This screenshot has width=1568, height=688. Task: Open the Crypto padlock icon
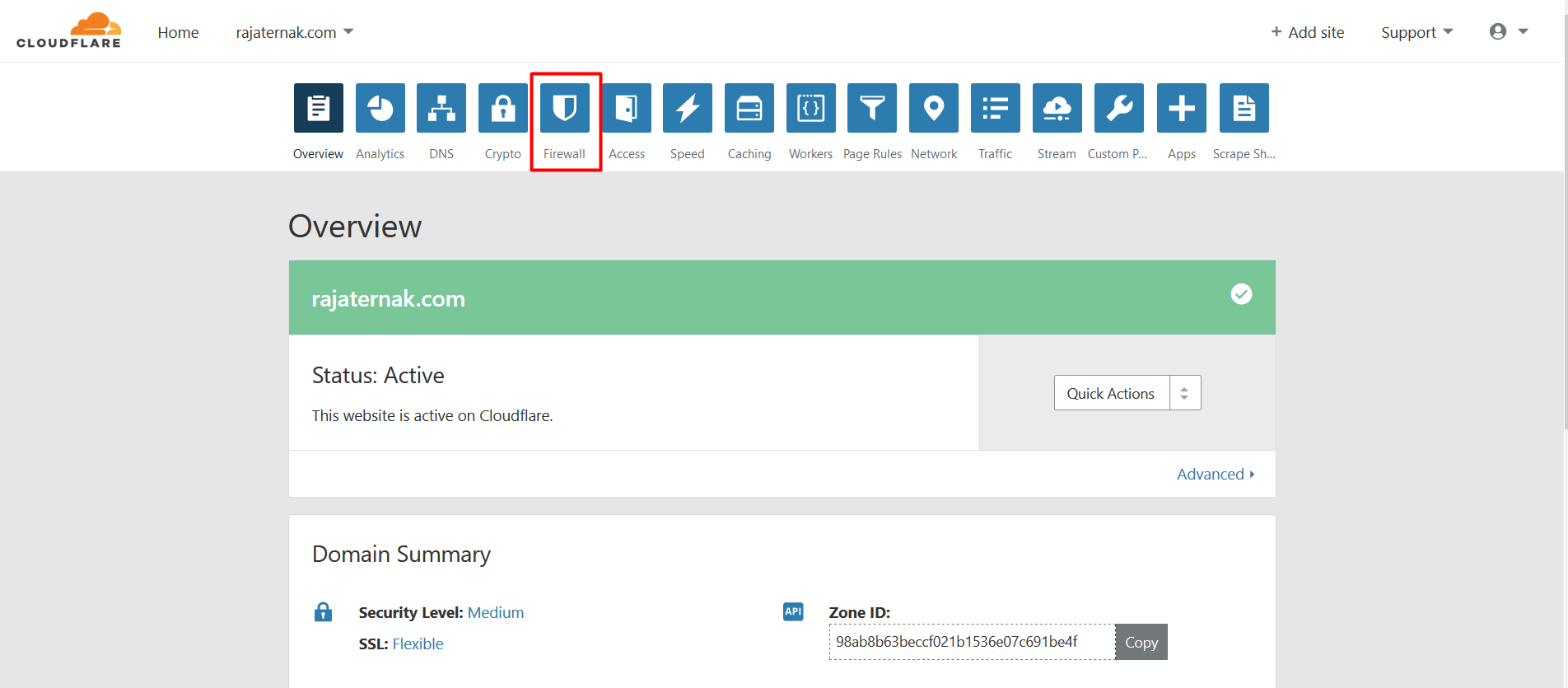503,108
